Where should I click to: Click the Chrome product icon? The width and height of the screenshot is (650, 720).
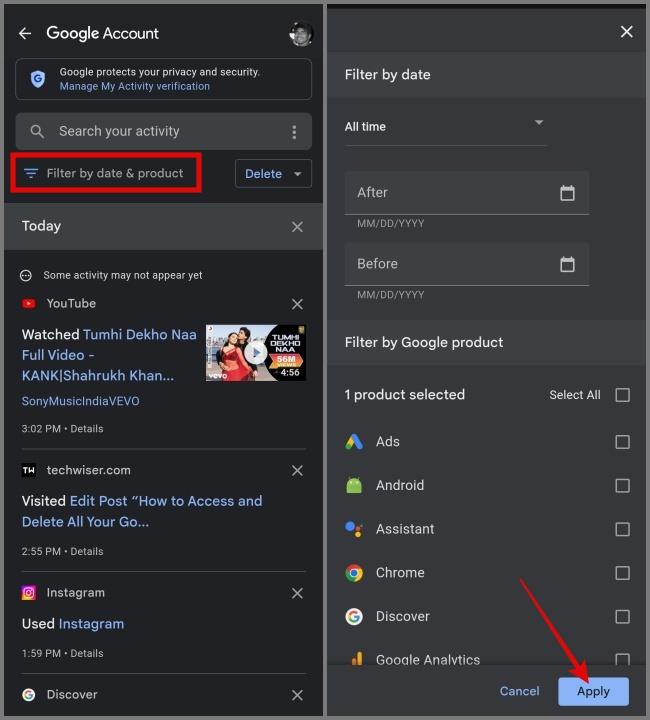coord(354,573)
